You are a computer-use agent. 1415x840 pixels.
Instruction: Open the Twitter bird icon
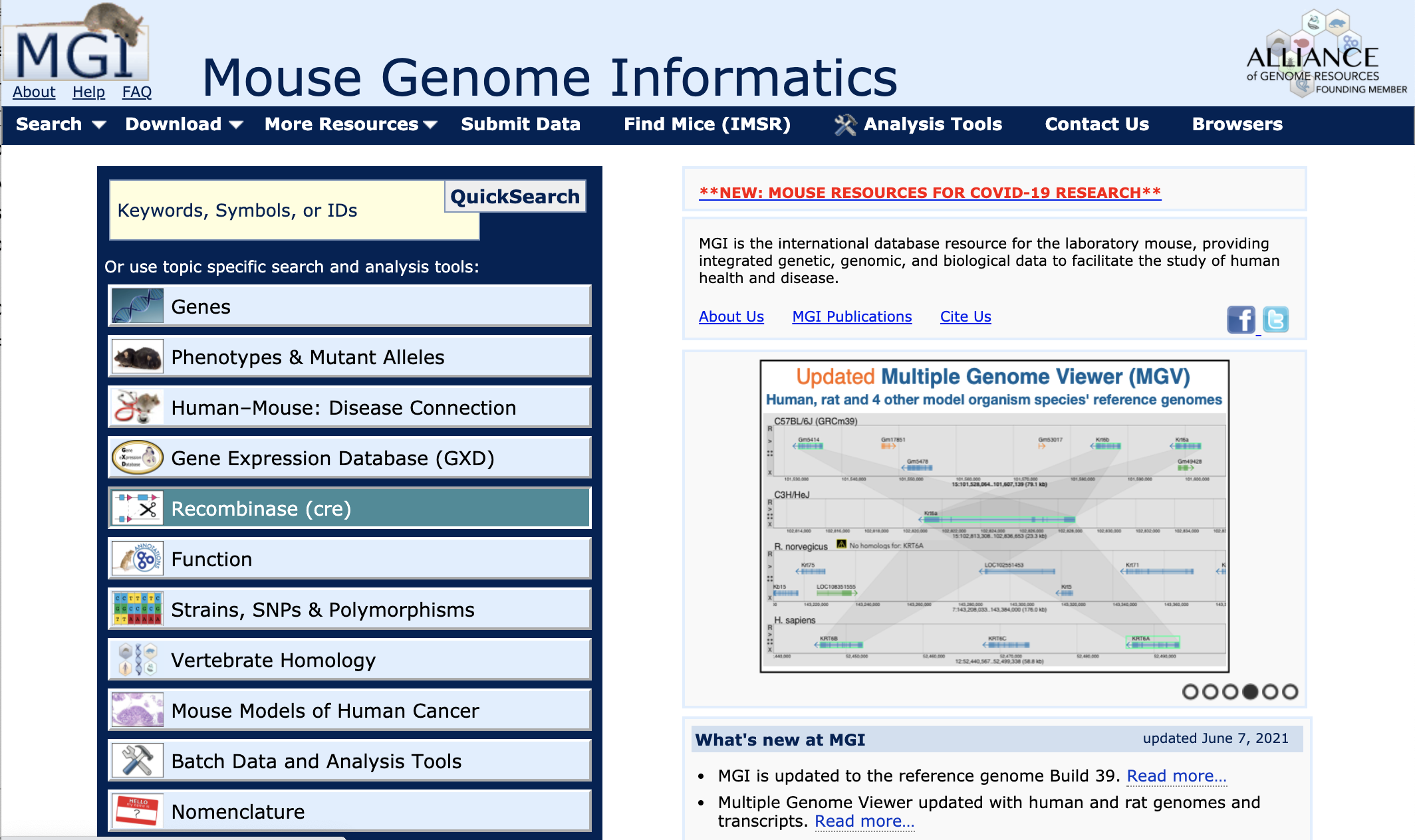[1275, 320]
